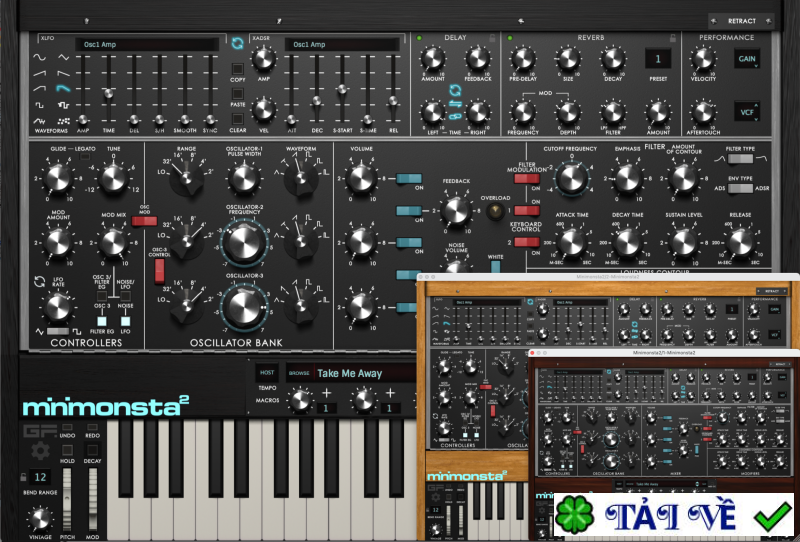Click the MOD wheel
The height and width of the screenshot is (542, 800).
tap(92, 500)
